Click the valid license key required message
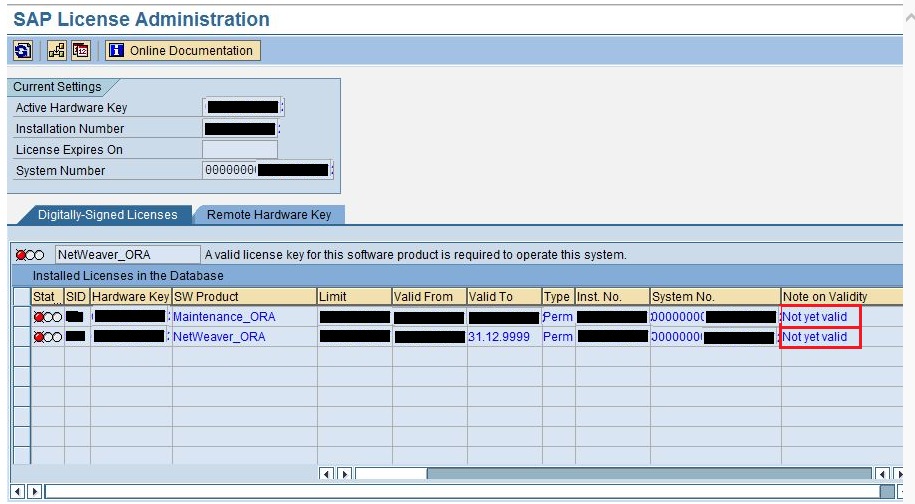Image resolution: width=915 pixels, height=504 pixels. tap(415, 255)
